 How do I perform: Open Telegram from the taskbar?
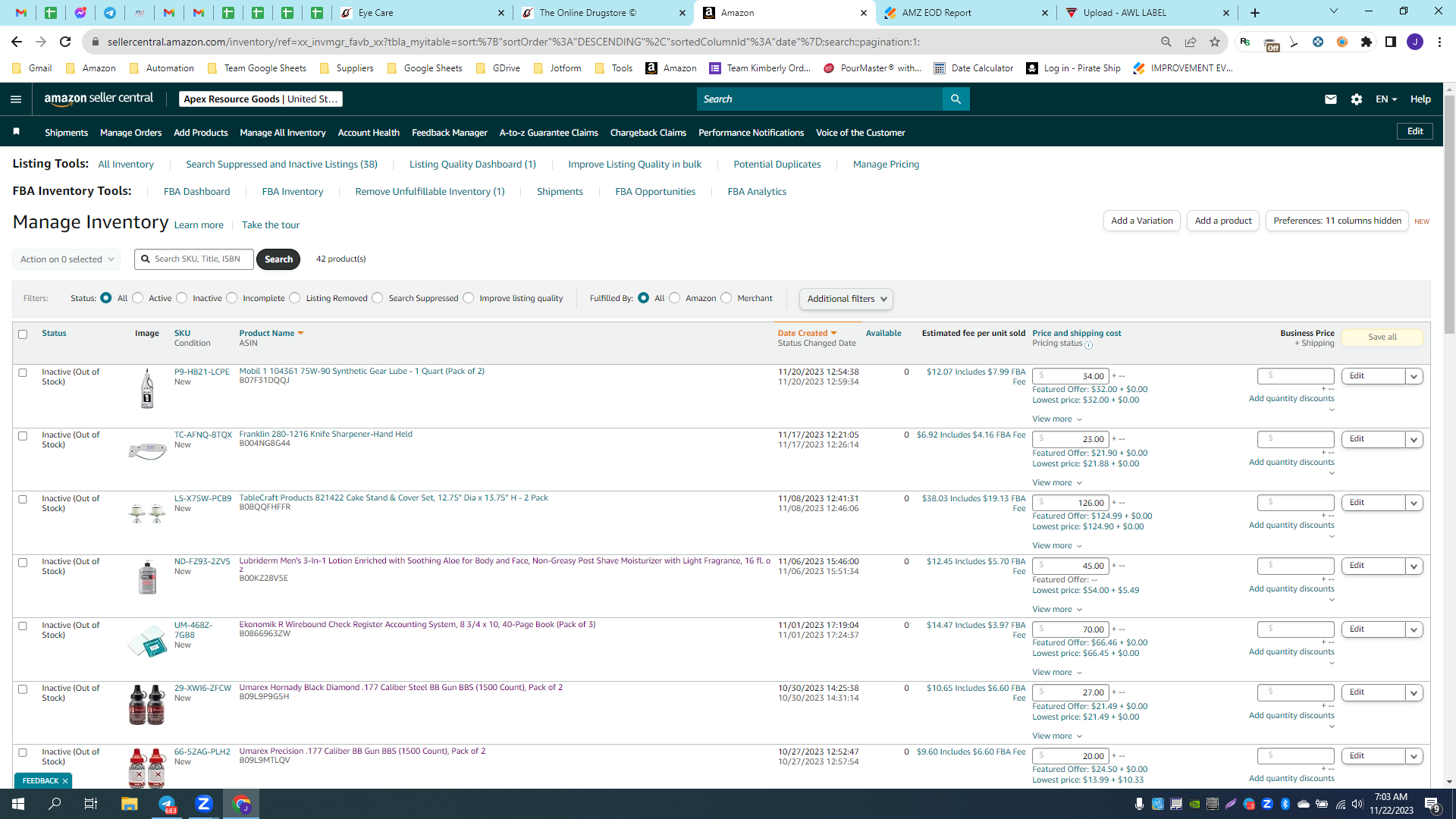pos(167,804)
